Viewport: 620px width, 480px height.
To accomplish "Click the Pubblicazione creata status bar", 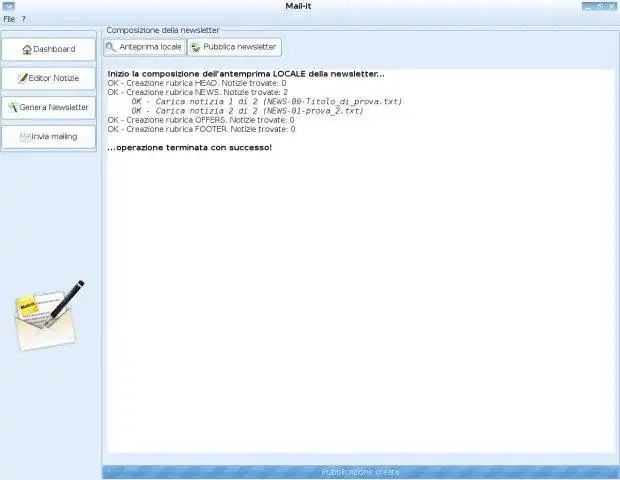I will (361, 472).
